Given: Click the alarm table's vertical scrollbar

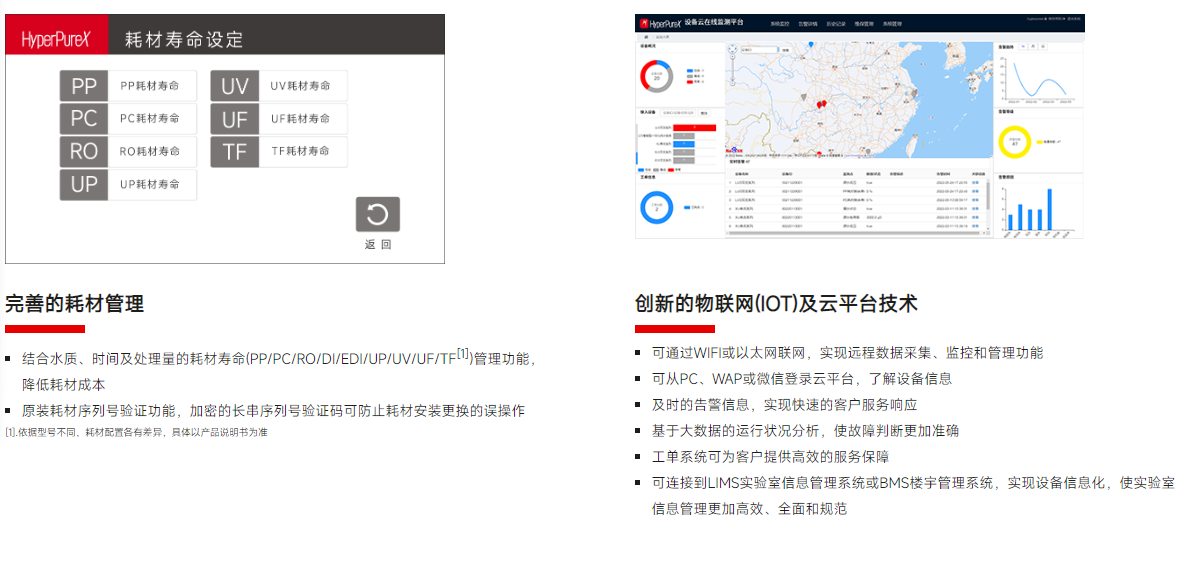Looking at the screenshot, I should coord(988,195).
